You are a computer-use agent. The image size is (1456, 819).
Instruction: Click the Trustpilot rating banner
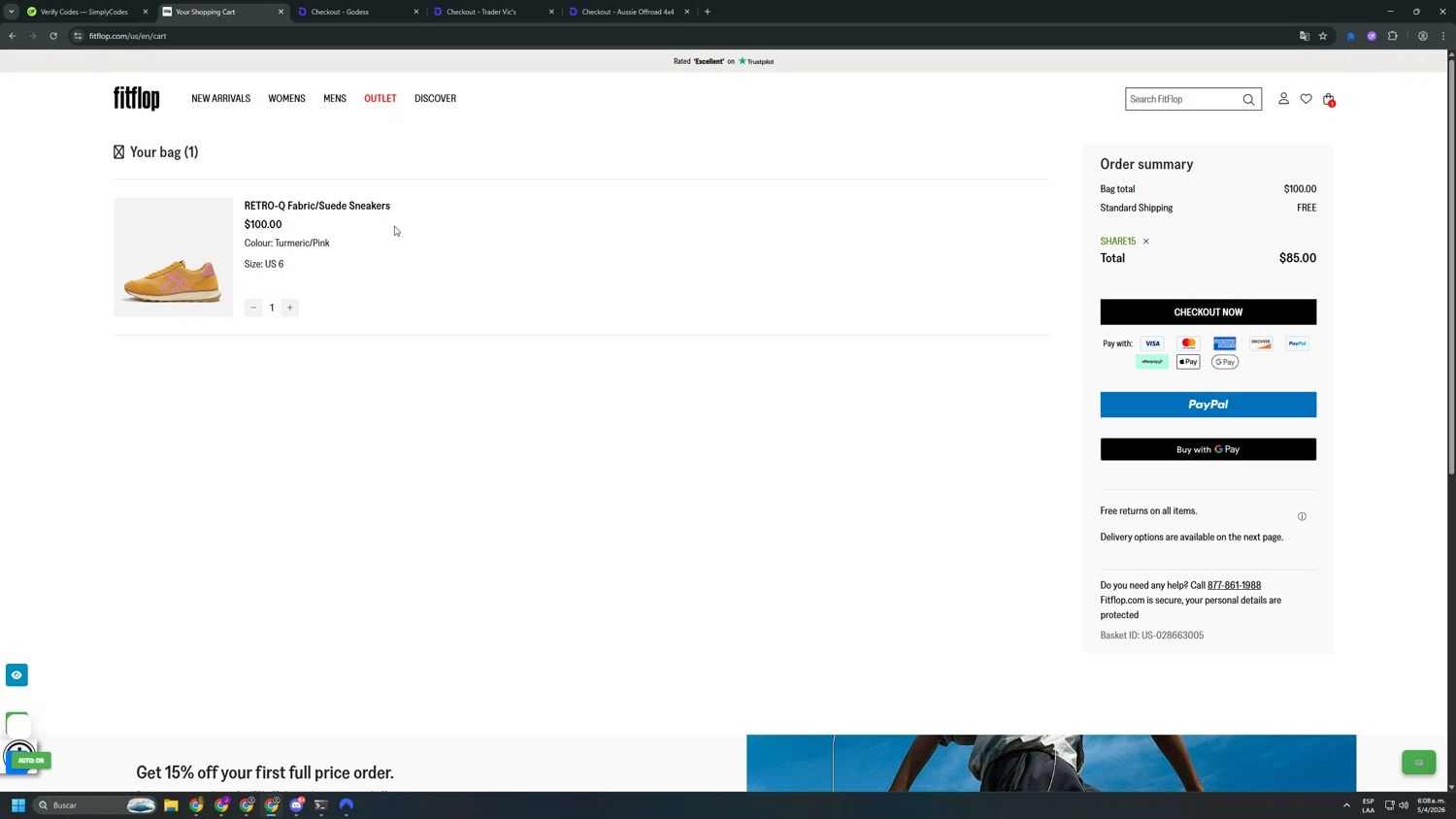pos(724,61)
